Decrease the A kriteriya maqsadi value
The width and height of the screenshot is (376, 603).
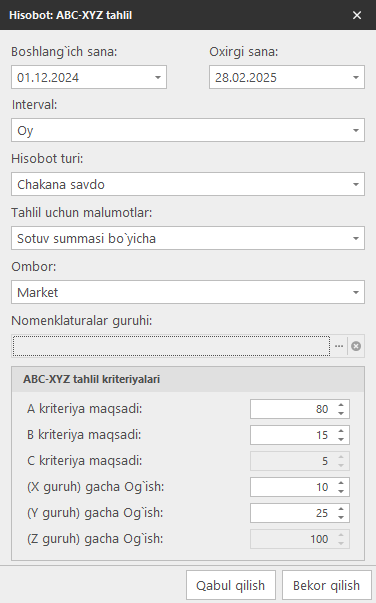click(341, 413)
